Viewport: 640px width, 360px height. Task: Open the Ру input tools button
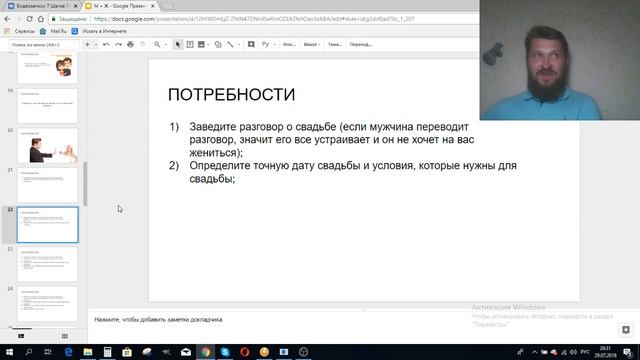266,44
